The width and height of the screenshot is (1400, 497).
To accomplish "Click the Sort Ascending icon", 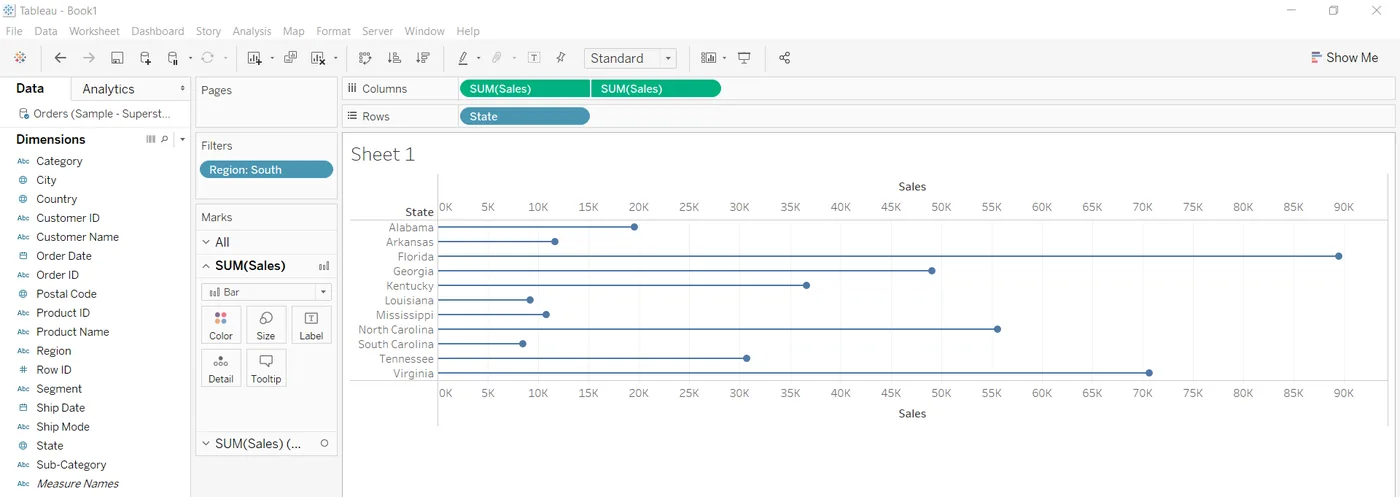I will pos(394,58).
